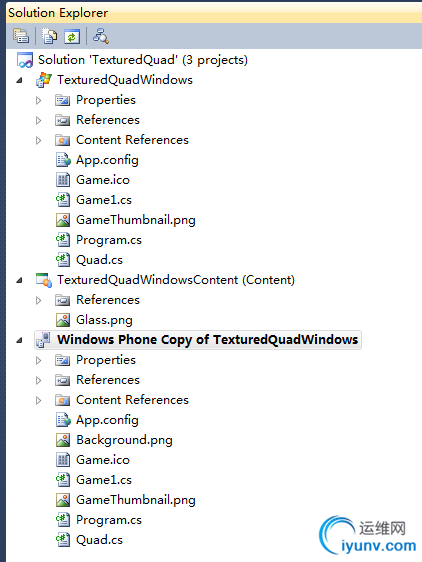
Task: Expand Content References under TexturedQuadWindows
Action: pos(39,140)
